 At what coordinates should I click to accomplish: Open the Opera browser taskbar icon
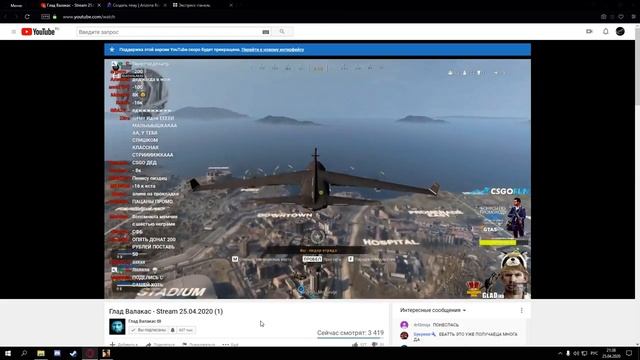(90, 353)
